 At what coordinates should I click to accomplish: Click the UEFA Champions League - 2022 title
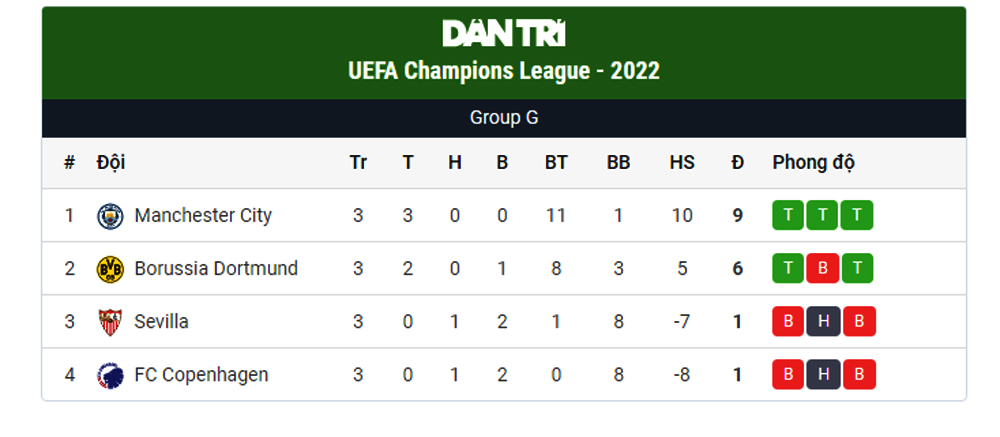tap(504, 71)
